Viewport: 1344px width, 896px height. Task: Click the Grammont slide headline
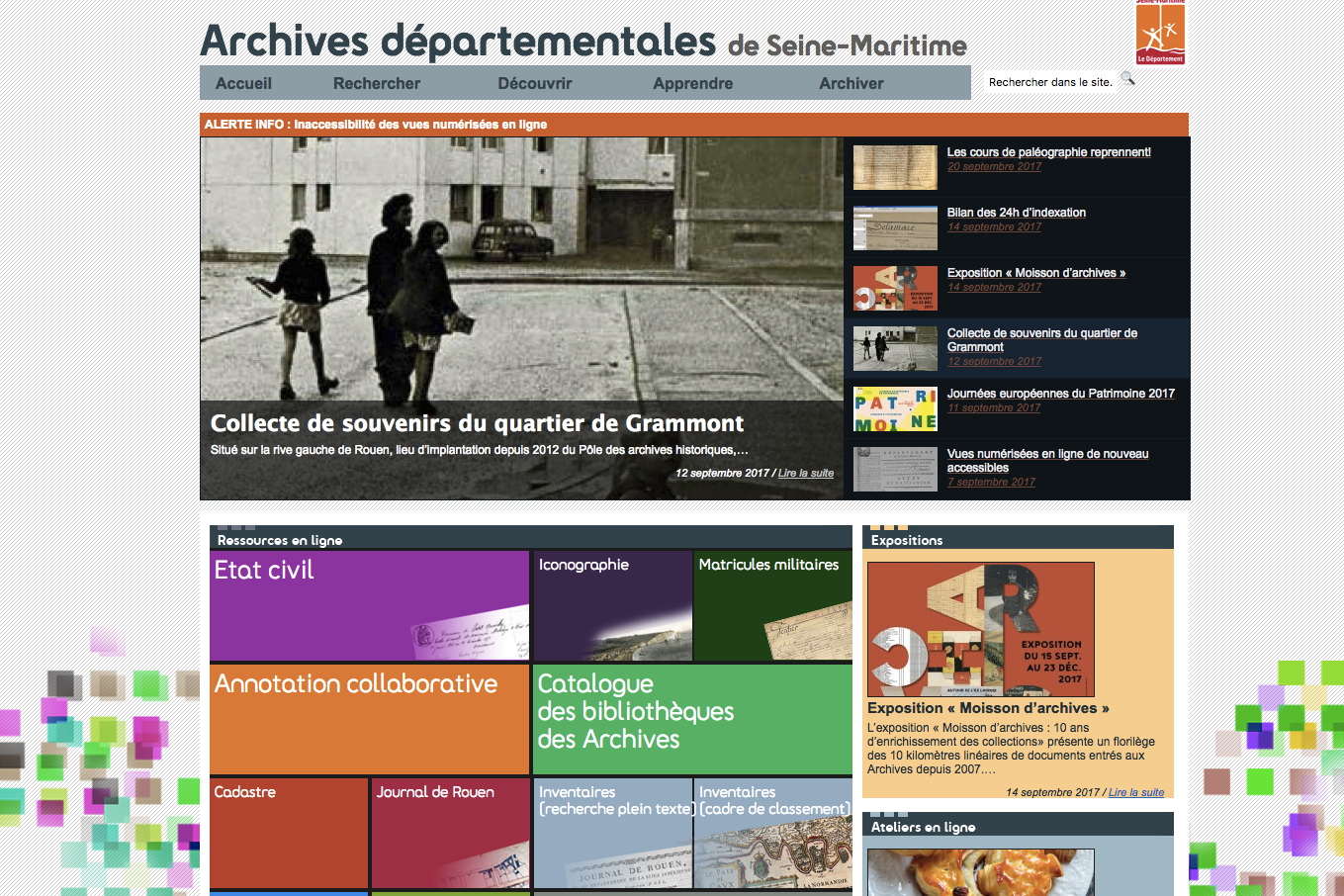coord(477,423)
